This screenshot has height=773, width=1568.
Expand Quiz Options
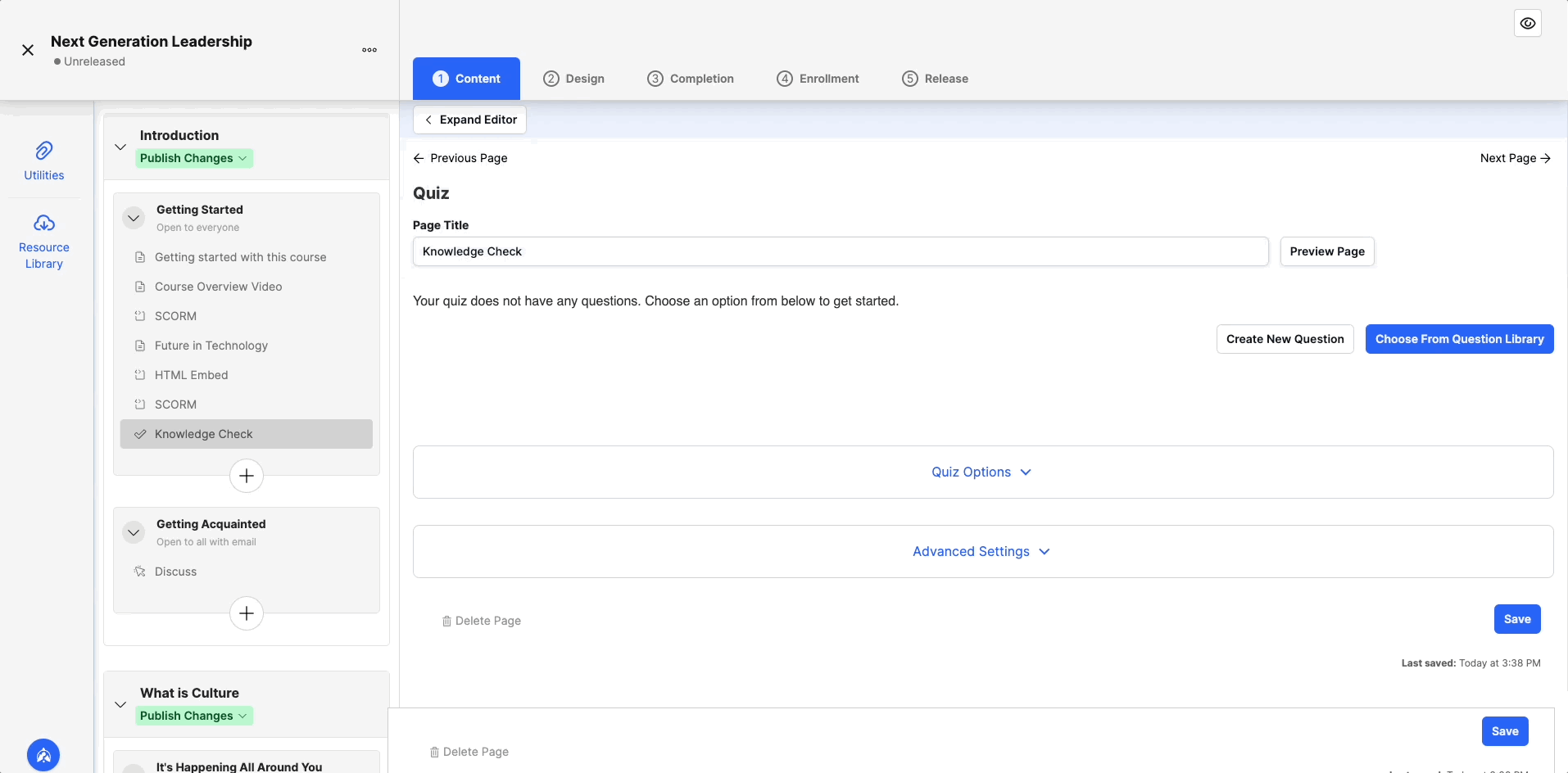(981, 472)
